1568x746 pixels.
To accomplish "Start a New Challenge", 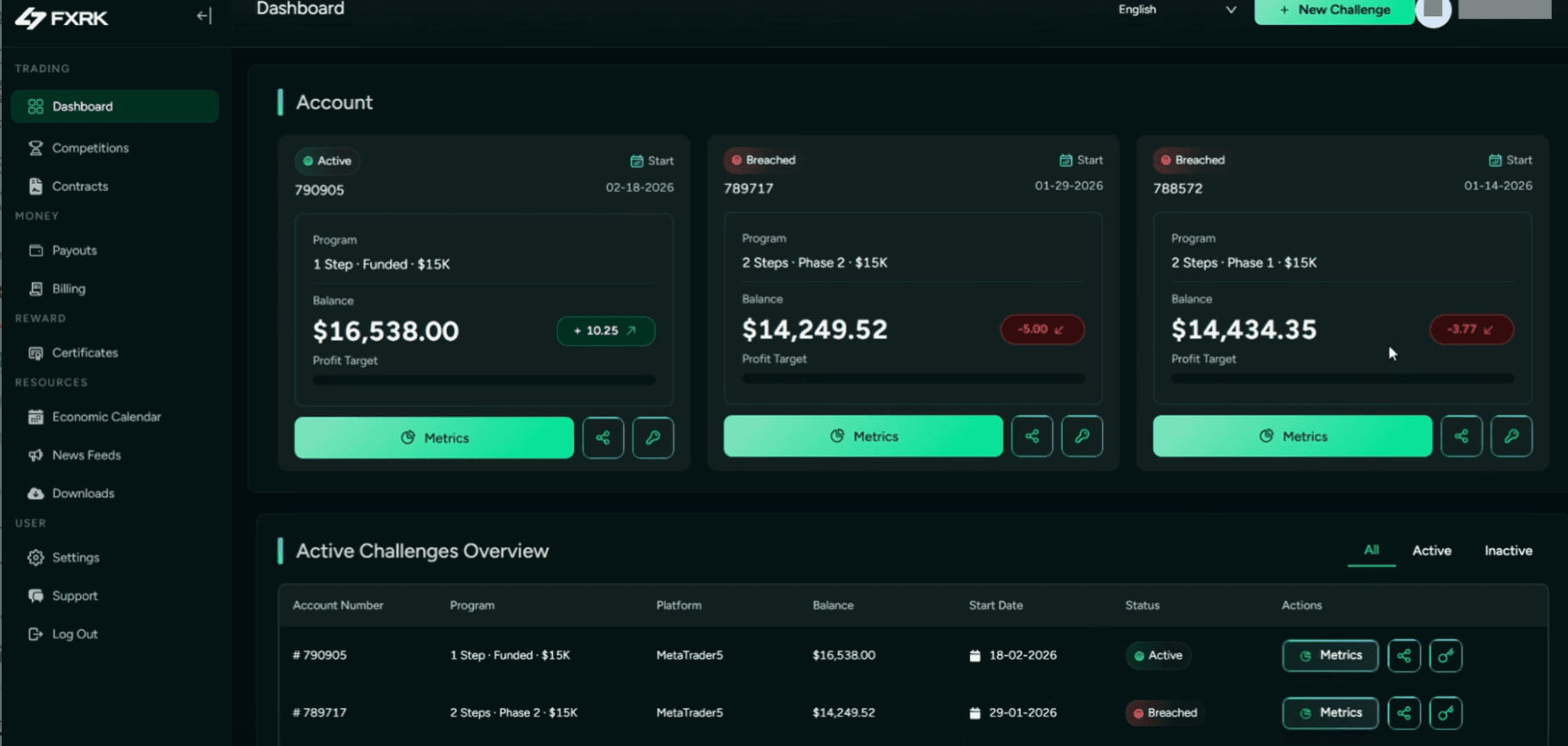I will 1334,10.
